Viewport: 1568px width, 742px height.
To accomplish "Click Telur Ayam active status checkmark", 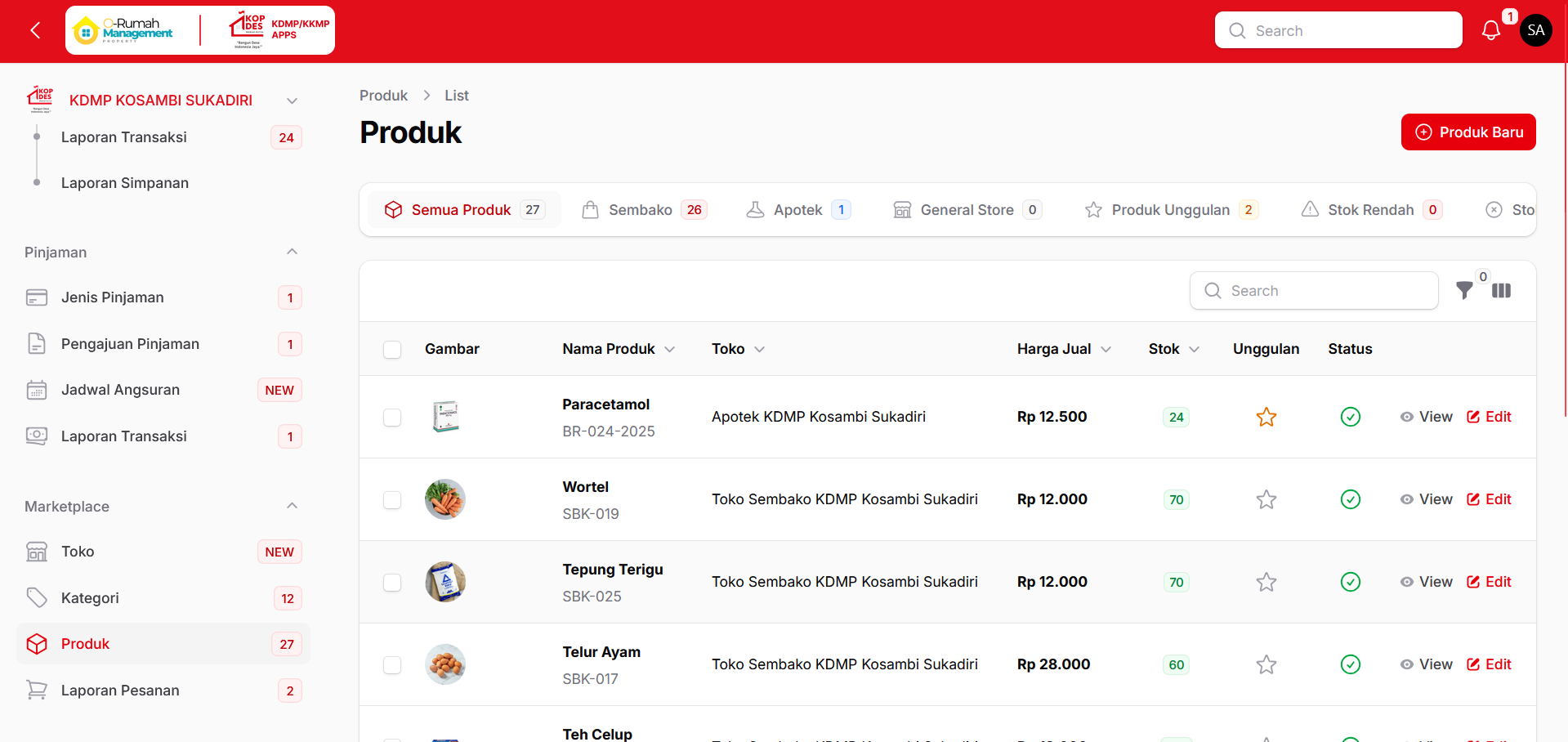I will pos(1350,664).
